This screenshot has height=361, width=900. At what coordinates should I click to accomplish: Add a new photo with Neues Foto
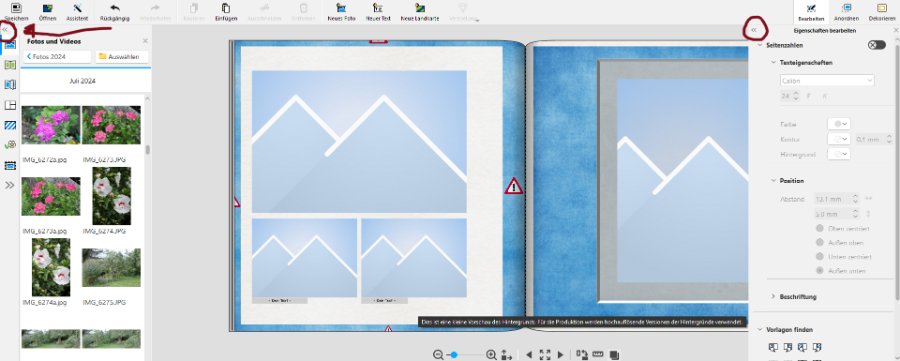pyautogui.click(x=342, y=11)
